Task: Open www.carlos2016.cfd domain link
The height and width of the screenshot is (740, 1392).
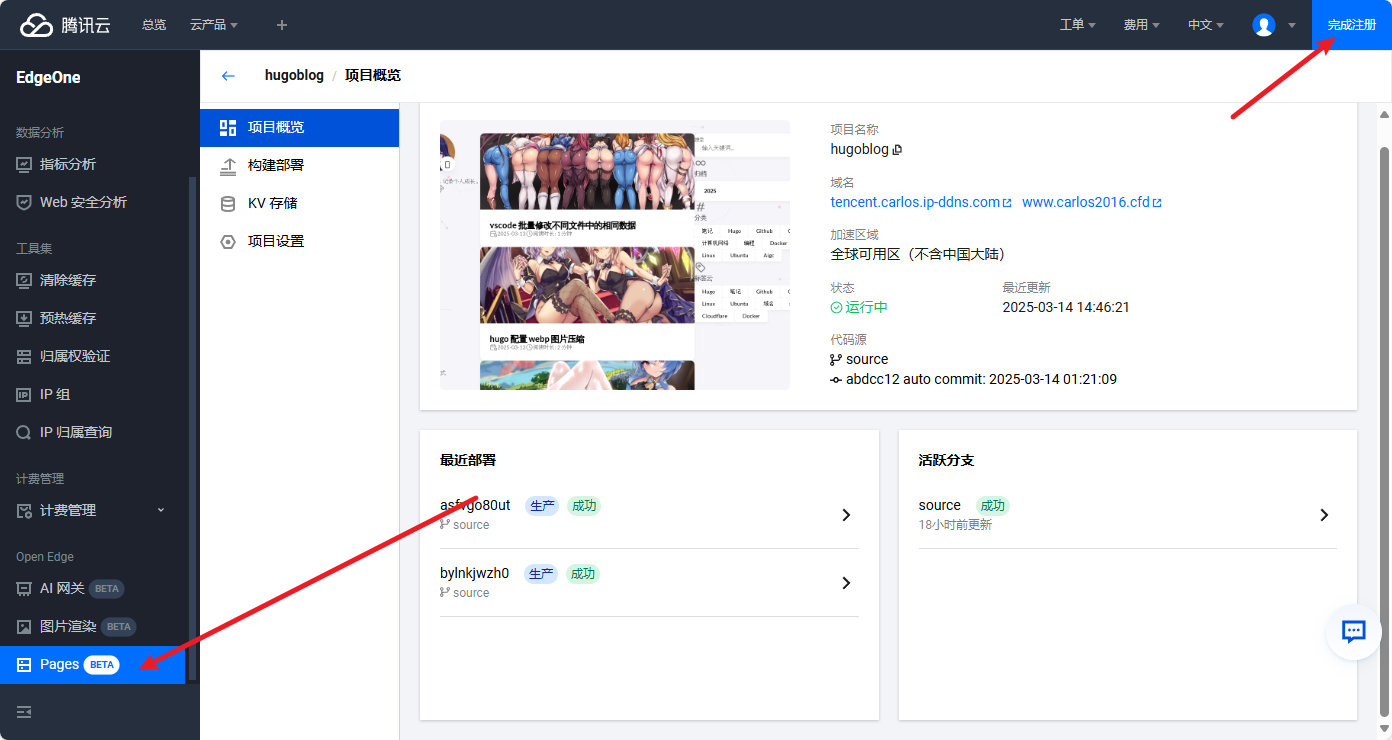Action: (1092, 202)
